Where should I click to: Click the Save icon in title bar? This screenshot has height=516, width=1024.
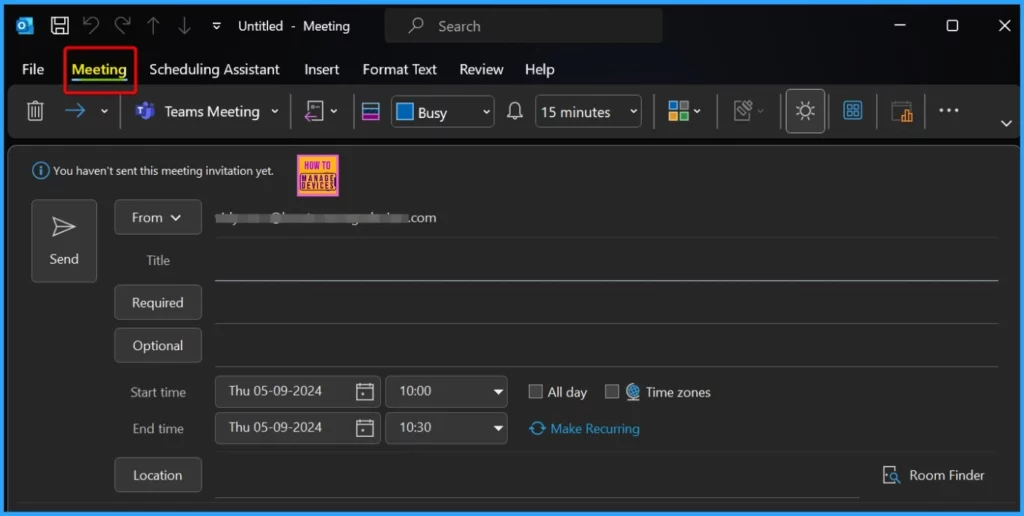pos(59,25)
